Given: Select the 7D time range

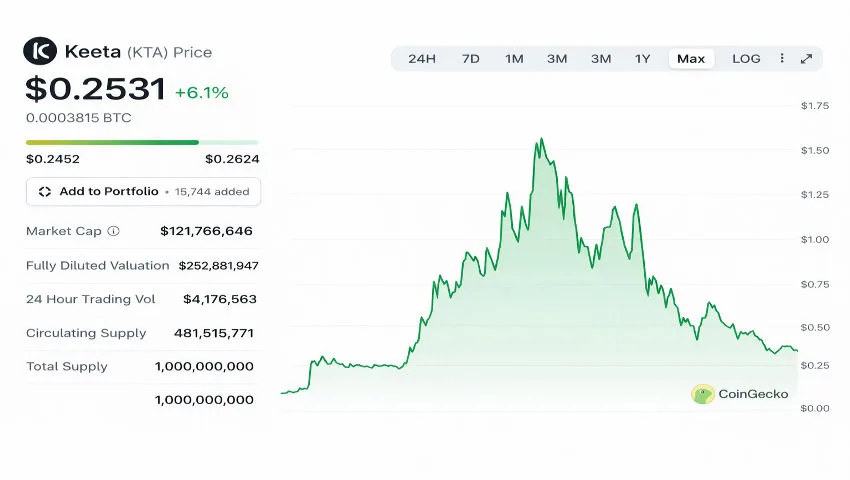Looking at the screenshot, I should 470,59.
